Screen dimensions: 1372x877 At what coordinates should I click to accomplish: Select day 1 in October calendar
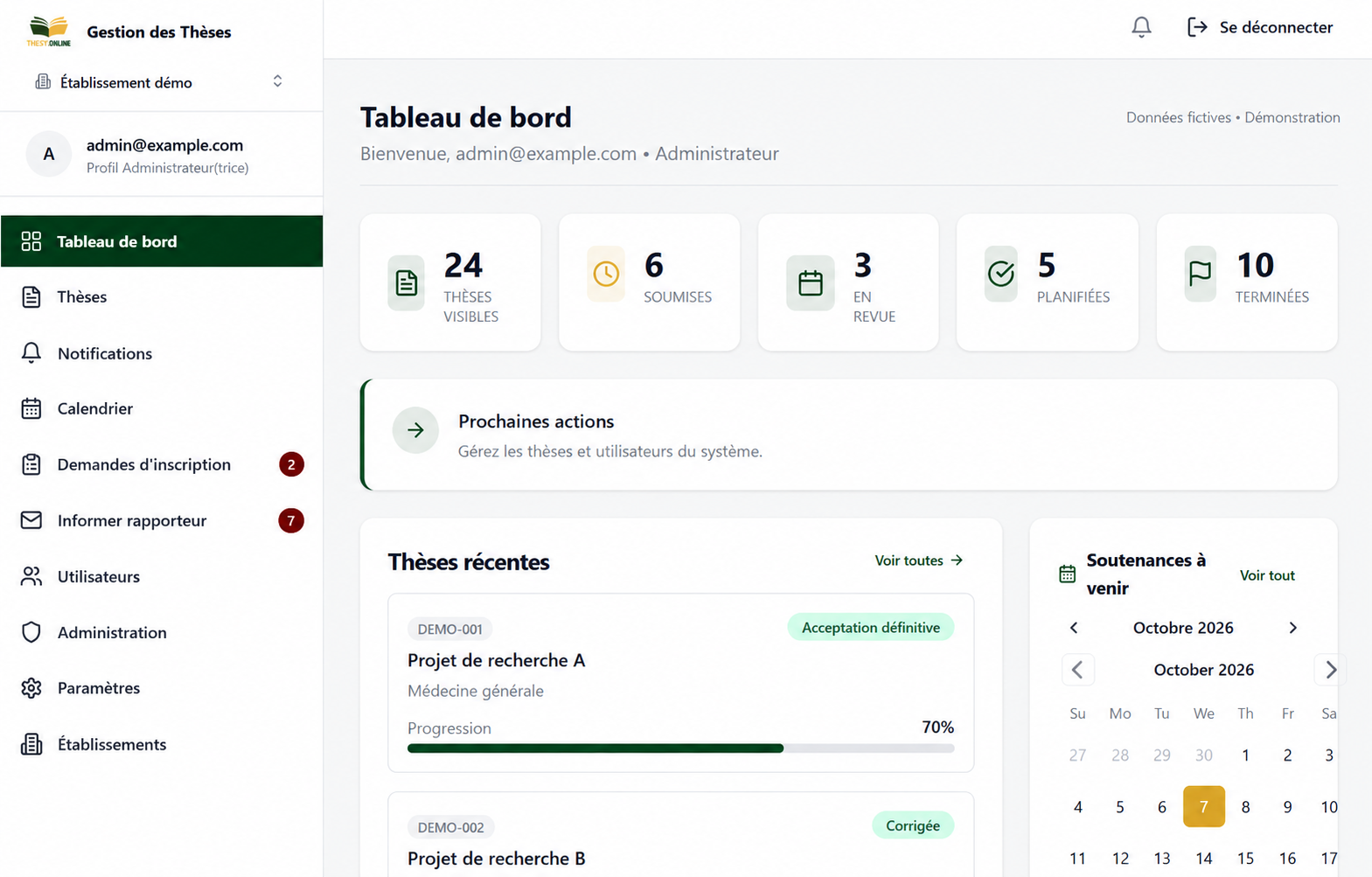(1246, 755)
